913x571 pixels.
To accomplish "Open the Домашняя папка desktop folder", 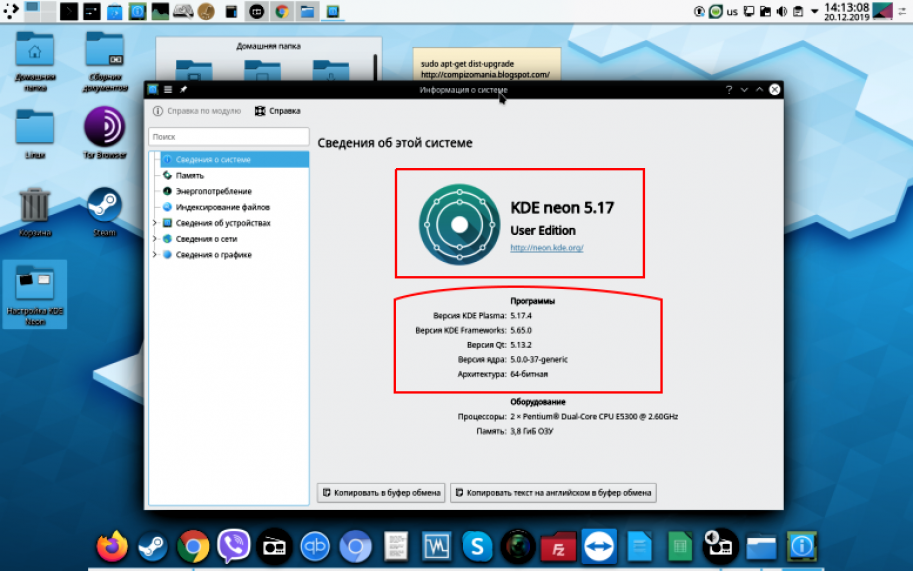I will tap(35, 61).
